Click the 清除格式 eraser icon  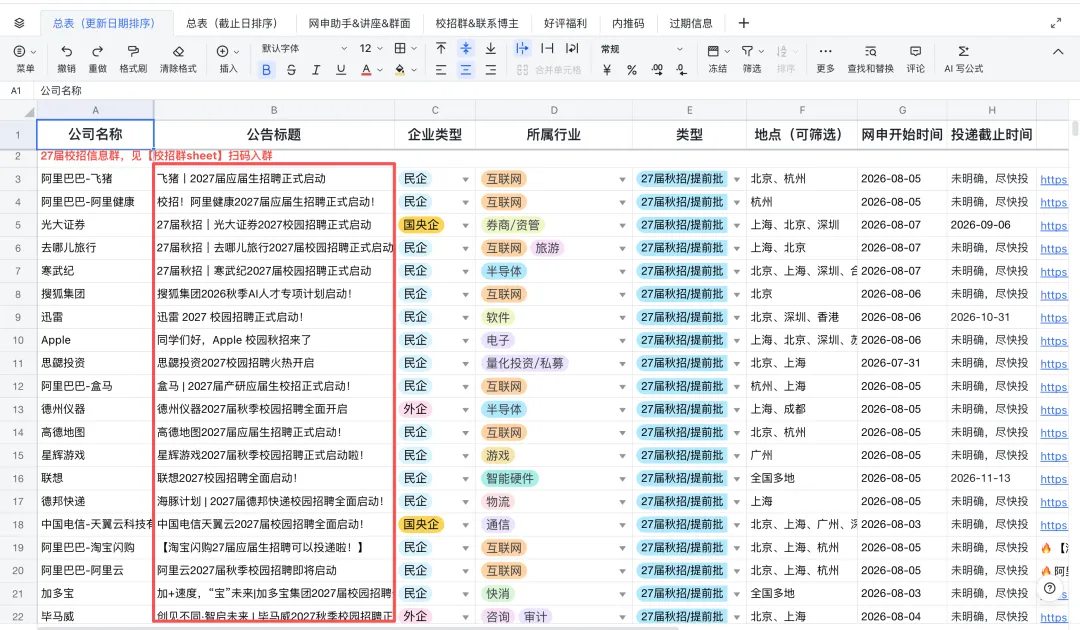coord(178,51)
